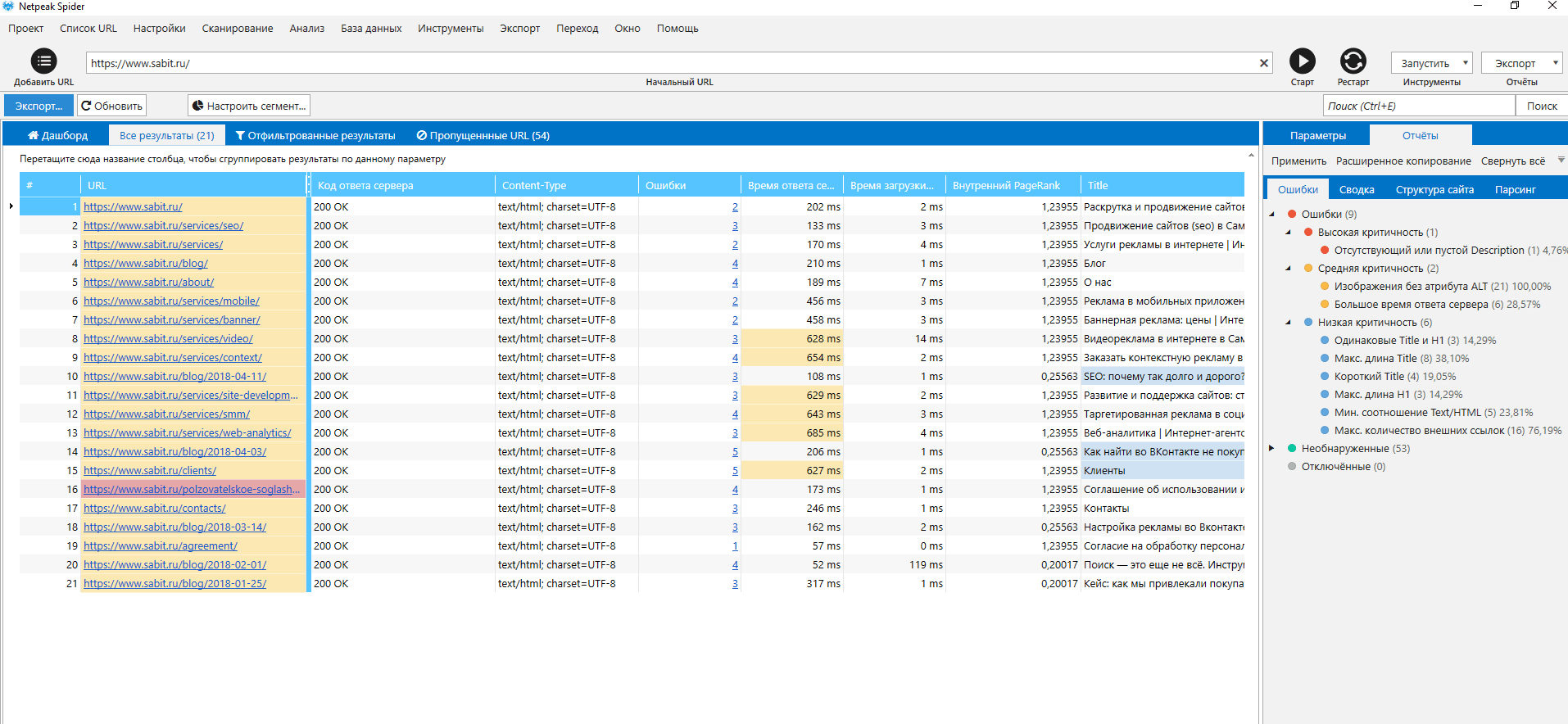Open the Отфильтрованные результаты filter tab
The height and width of the screenshot is (724, 1568).
coord(315,136)
